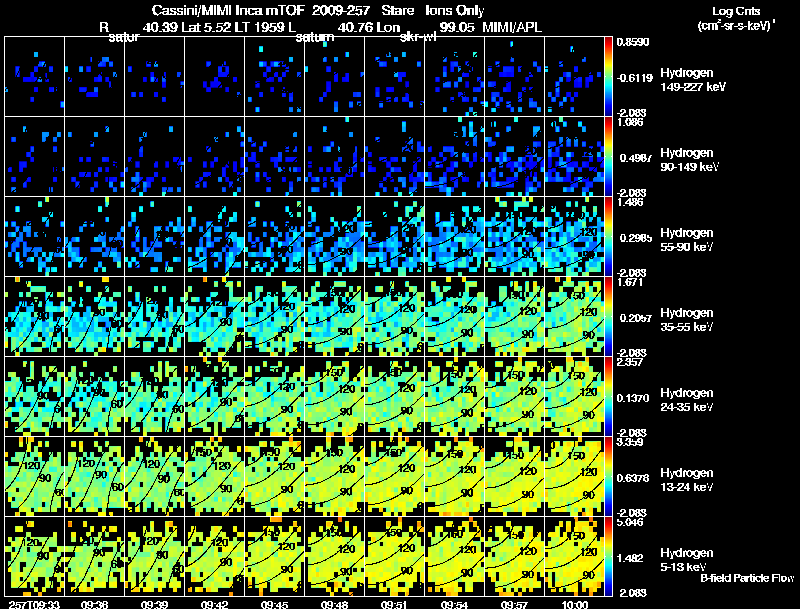Open the Hydrogen 149-227 keV panel at 09:33
Screen dimensions: 800x609
(35, 77)
